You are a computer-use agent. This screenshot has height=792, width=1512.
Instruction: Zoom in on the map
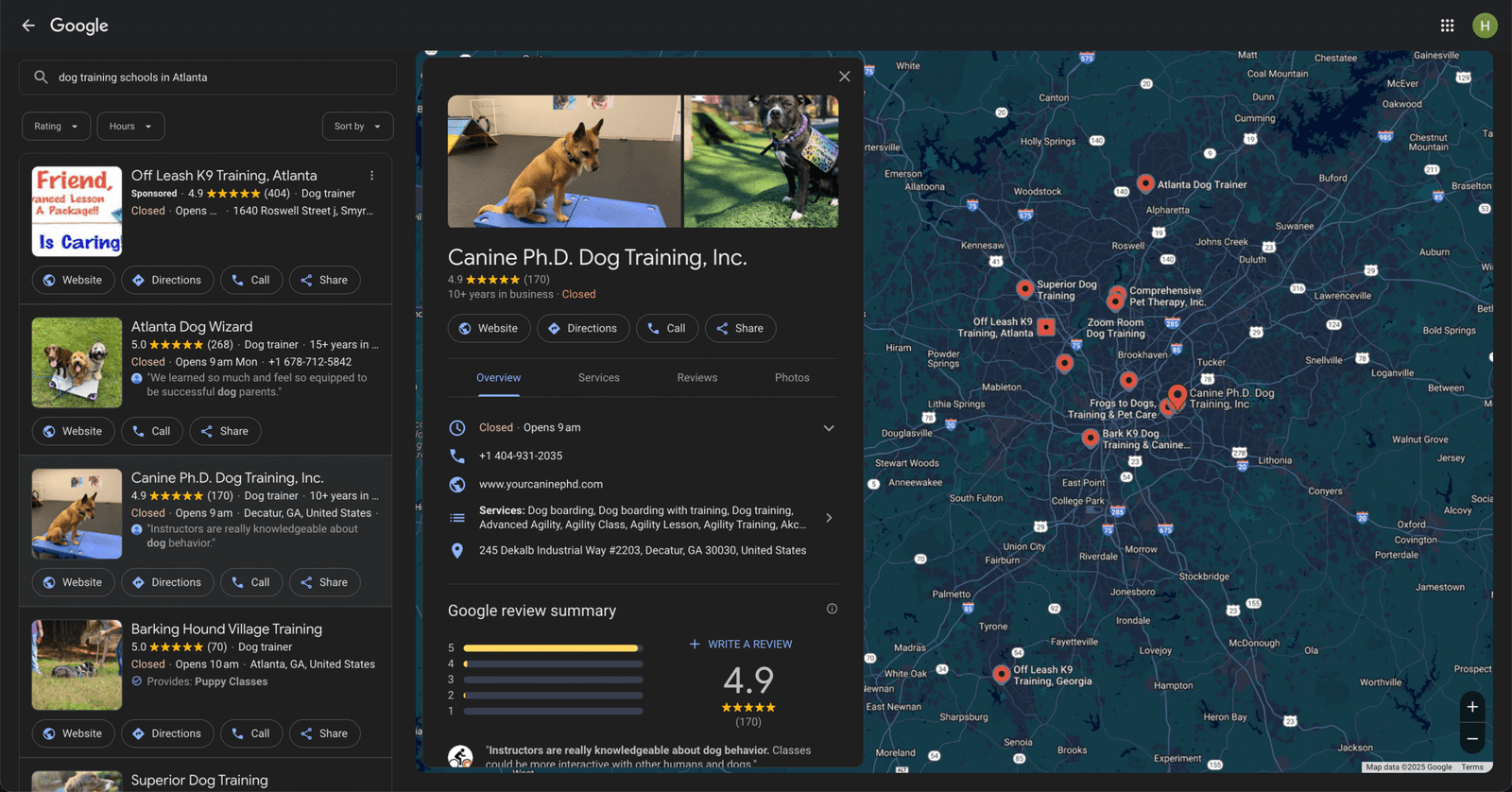(x=1472, y=707)
